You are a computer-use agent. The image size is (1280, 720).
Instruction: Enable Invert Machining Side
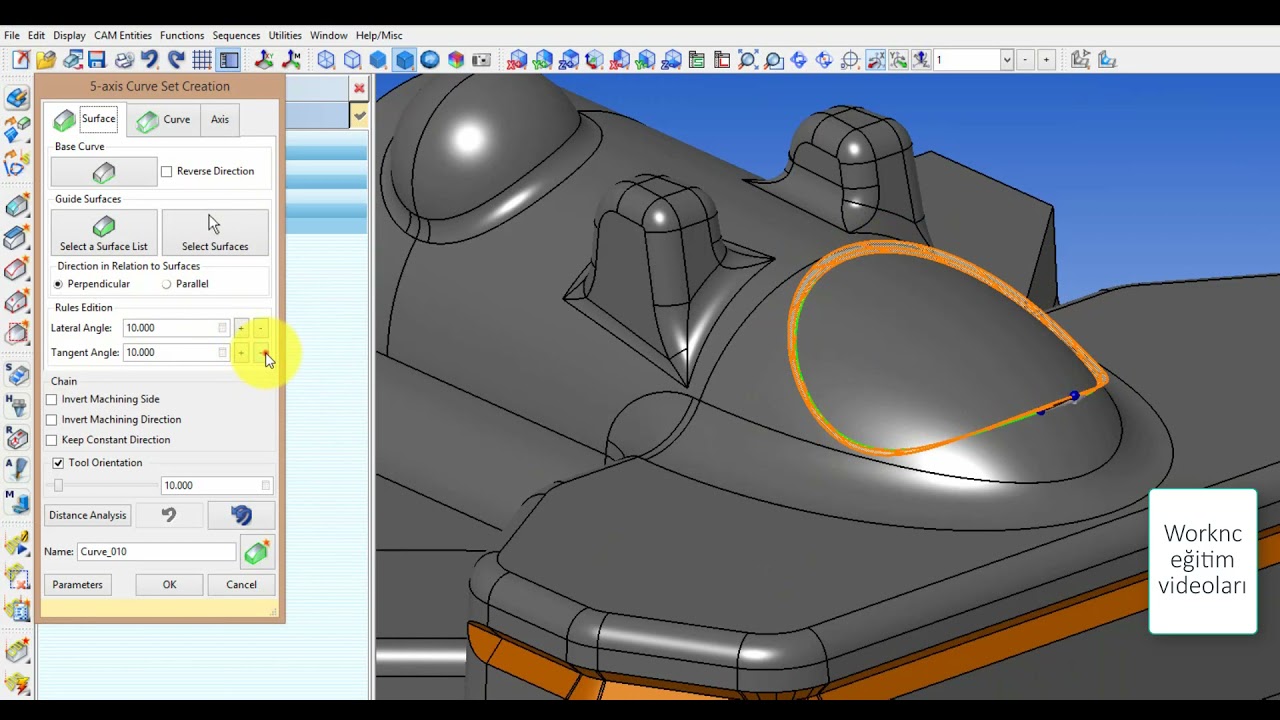pyautogui.click(x=52, y=399)
